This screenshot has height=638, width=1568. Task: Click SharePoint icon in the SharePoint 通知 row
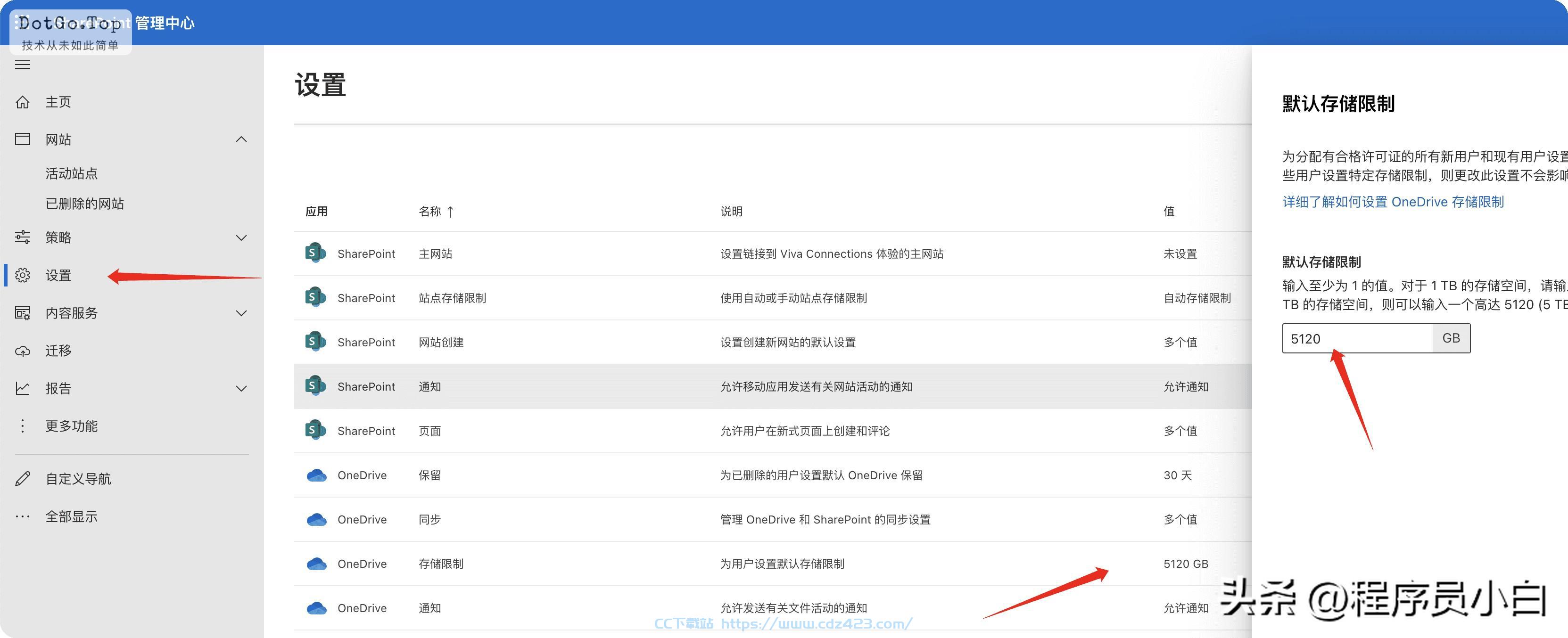point(315,386)
